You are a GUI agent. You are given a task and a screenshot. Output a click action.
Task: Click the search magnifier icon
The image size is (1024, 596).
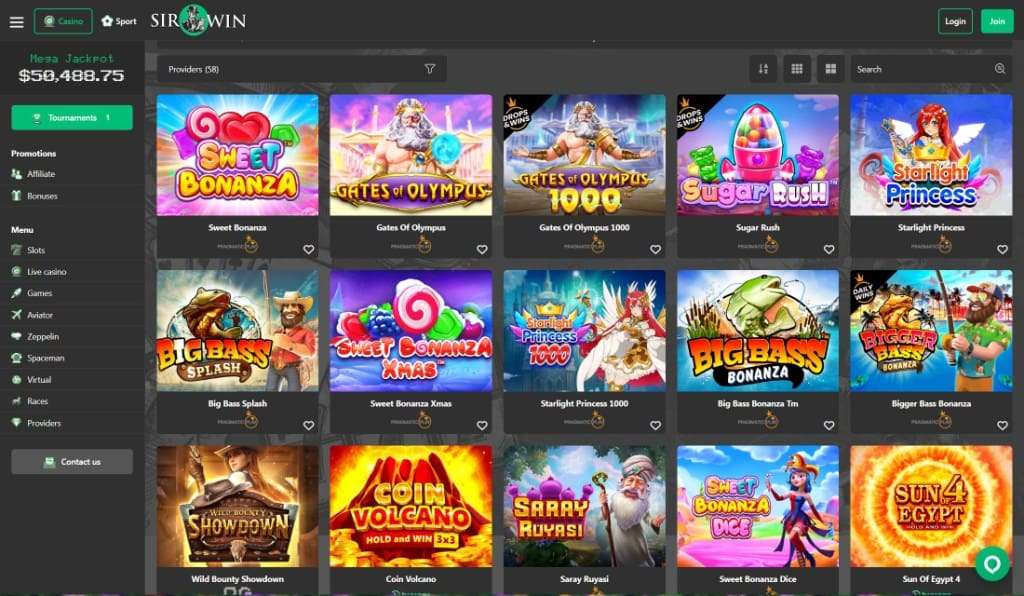(1000, 69)
